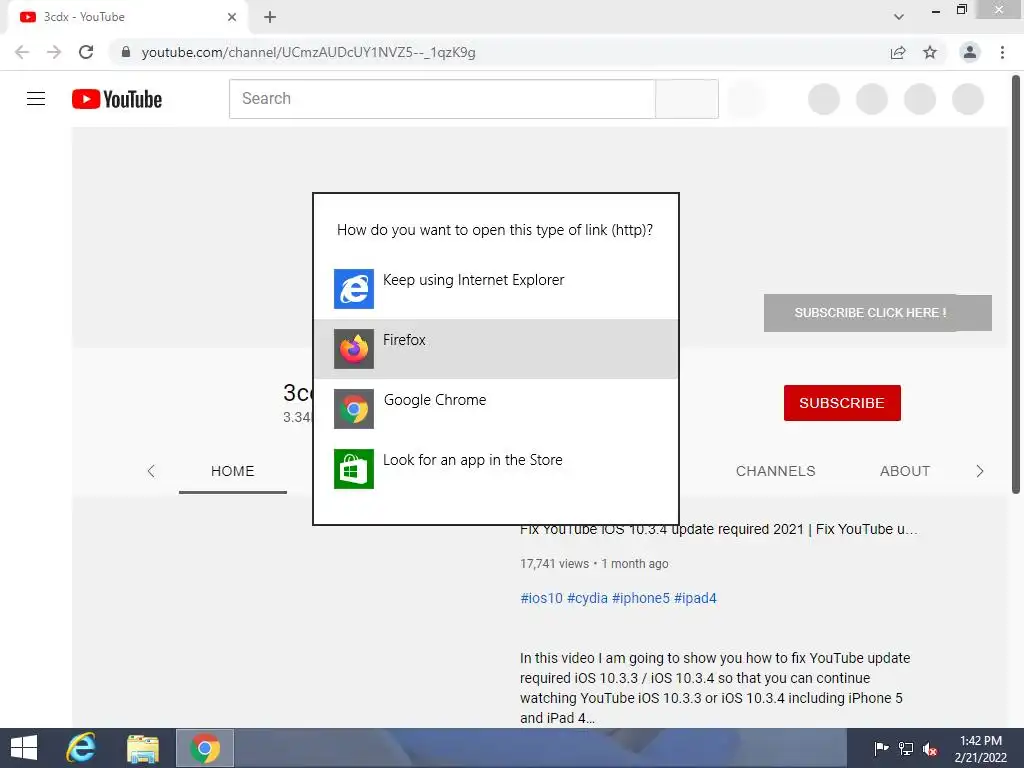Reload the page with the refresh icon
1024x768 pixels.
86,52
